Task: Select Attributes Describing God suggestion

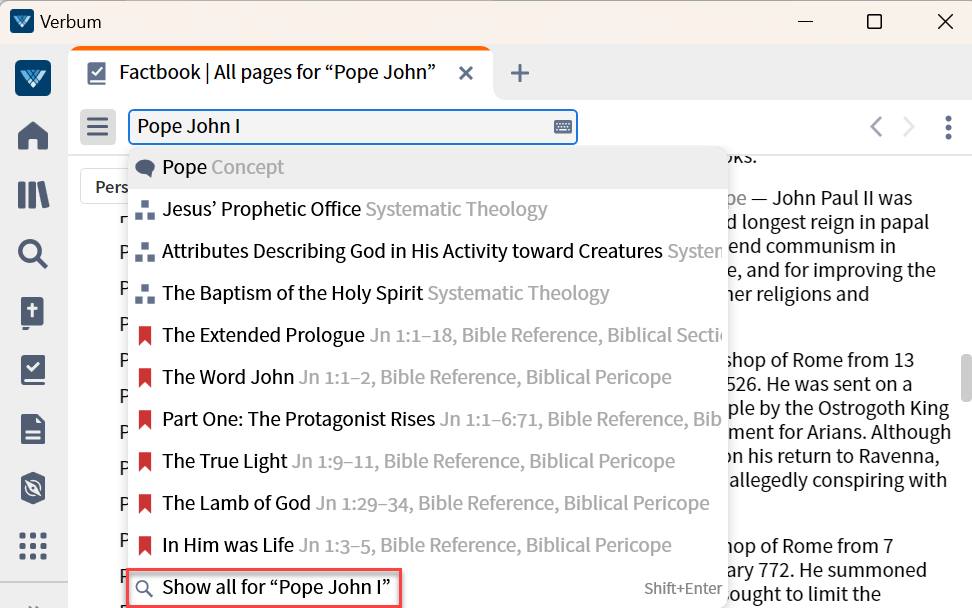Action: pos(428,251)
